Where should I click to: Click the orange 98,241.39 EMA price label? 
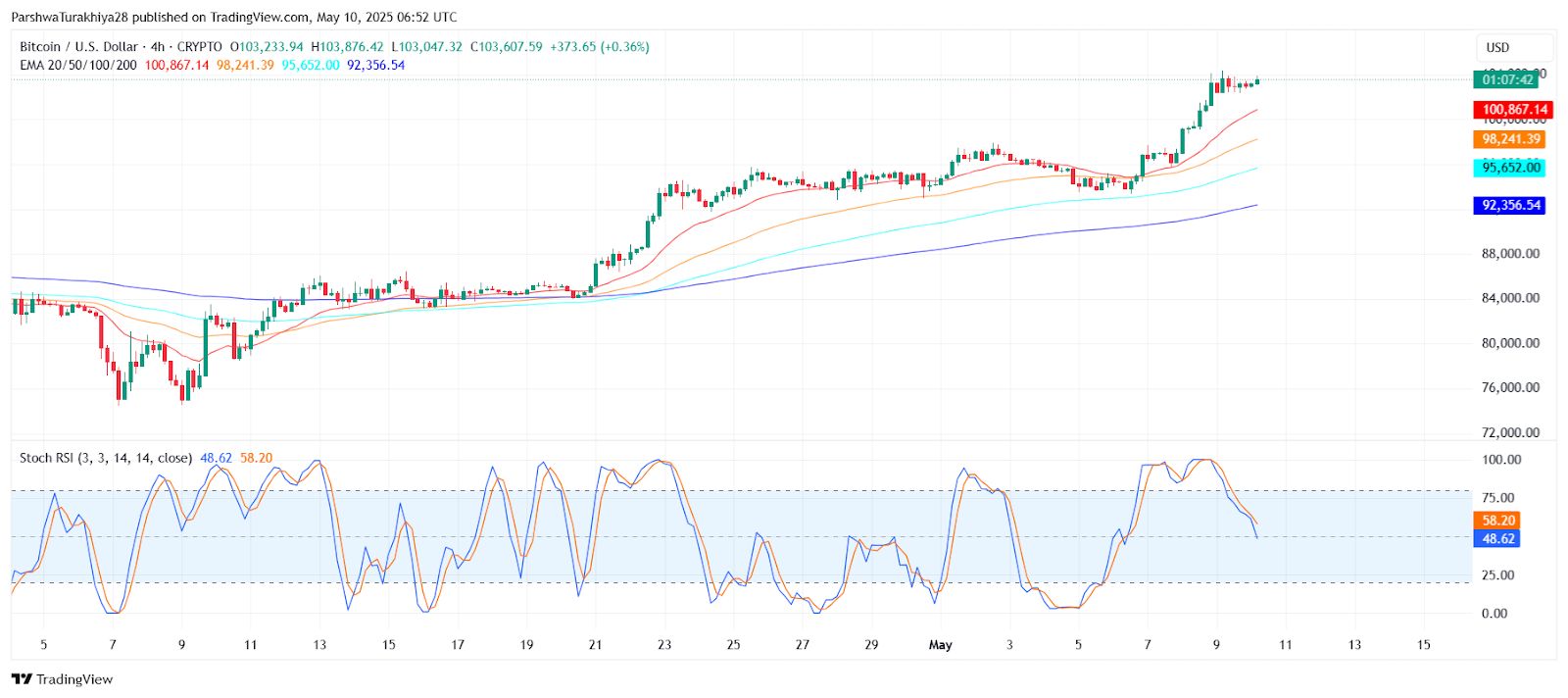click(x=1510, y=139)
